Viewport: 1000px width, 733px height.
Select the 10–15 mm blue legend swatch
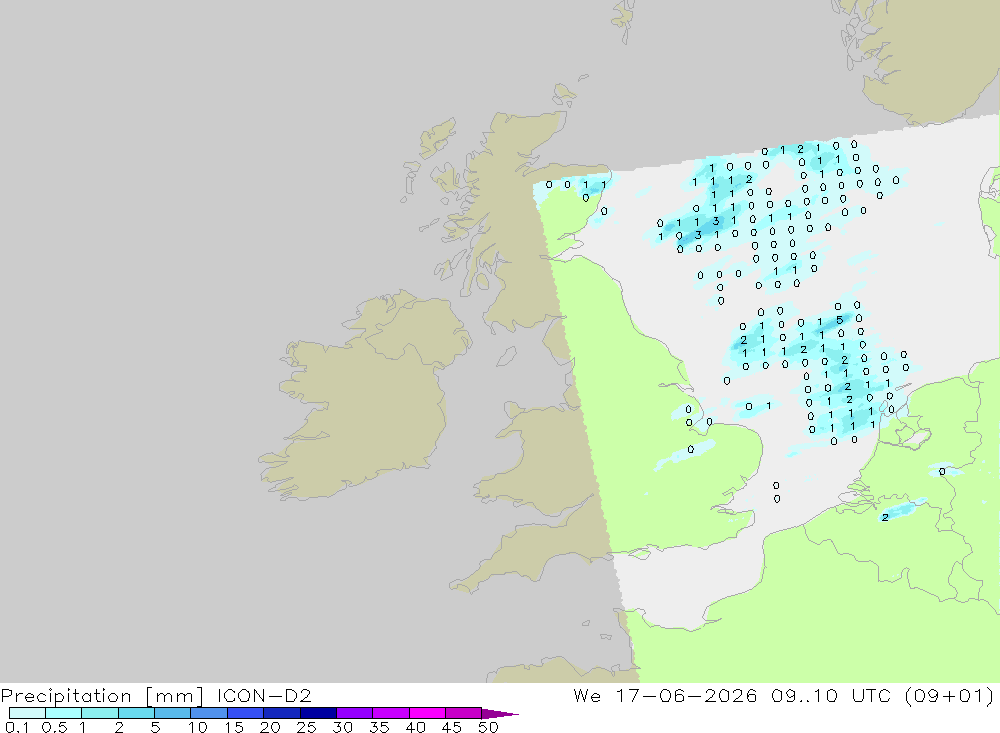pyautogui.click(x=209, y=713)
